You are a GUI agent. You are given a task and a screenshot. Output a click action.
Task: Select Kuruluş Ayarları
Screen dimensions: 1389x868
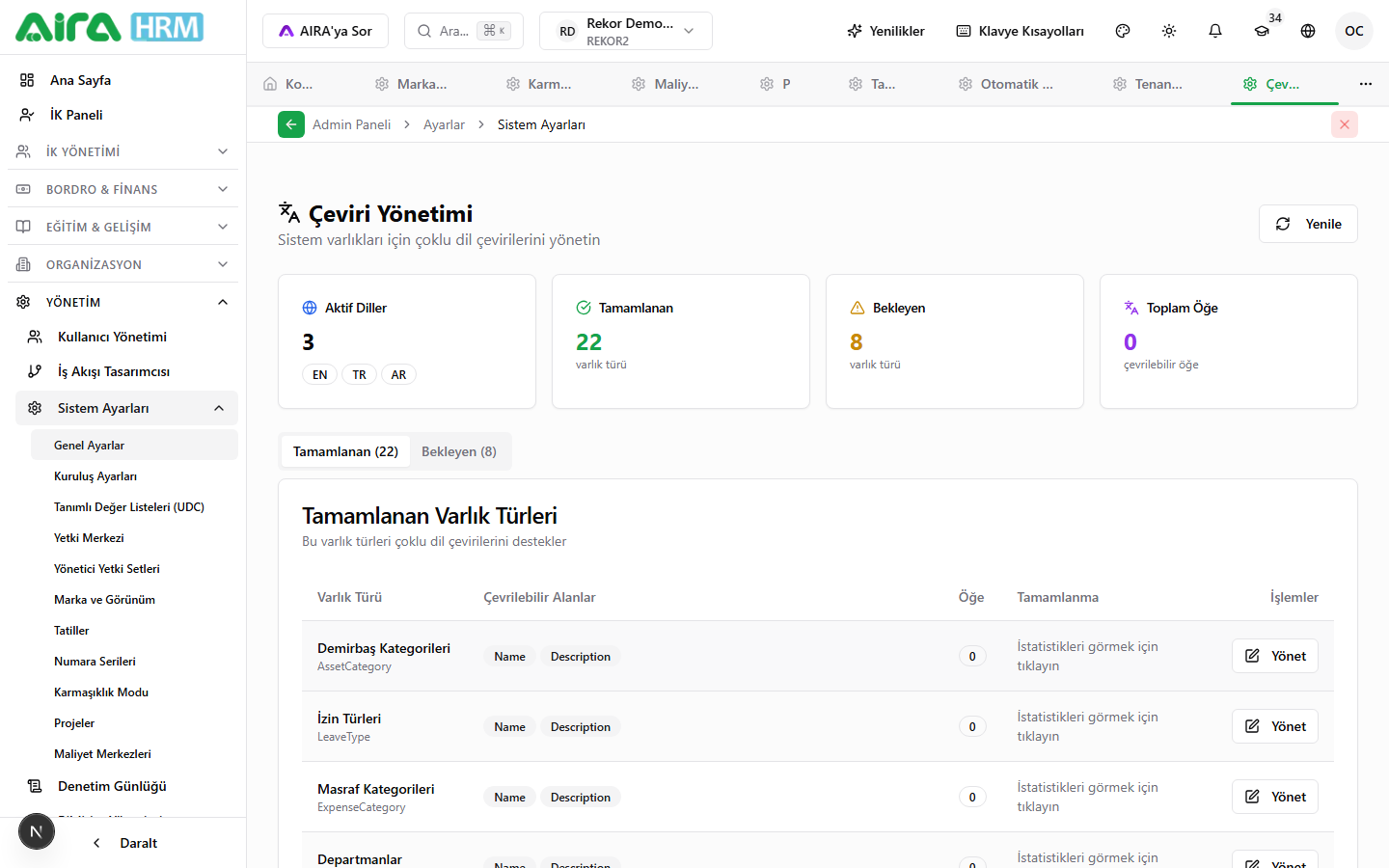pos(134,475)
